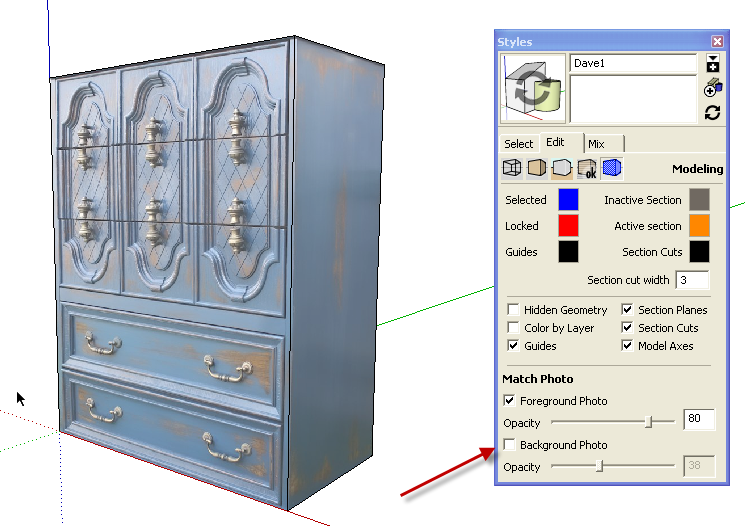This screenshot has height=526, width=745.
Task: Change the Selected color swatch
Action: click(x=568, y=200)
